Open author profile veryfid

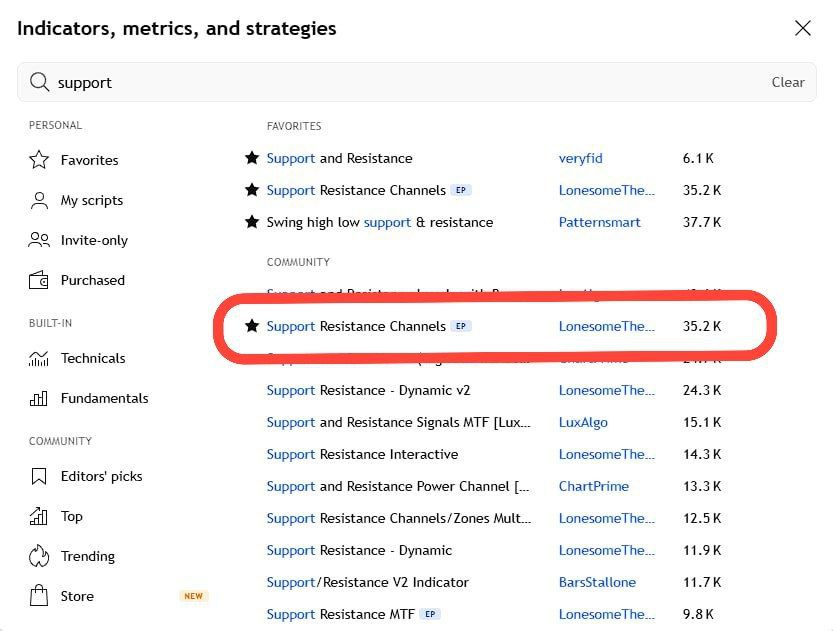click(581, 158)
